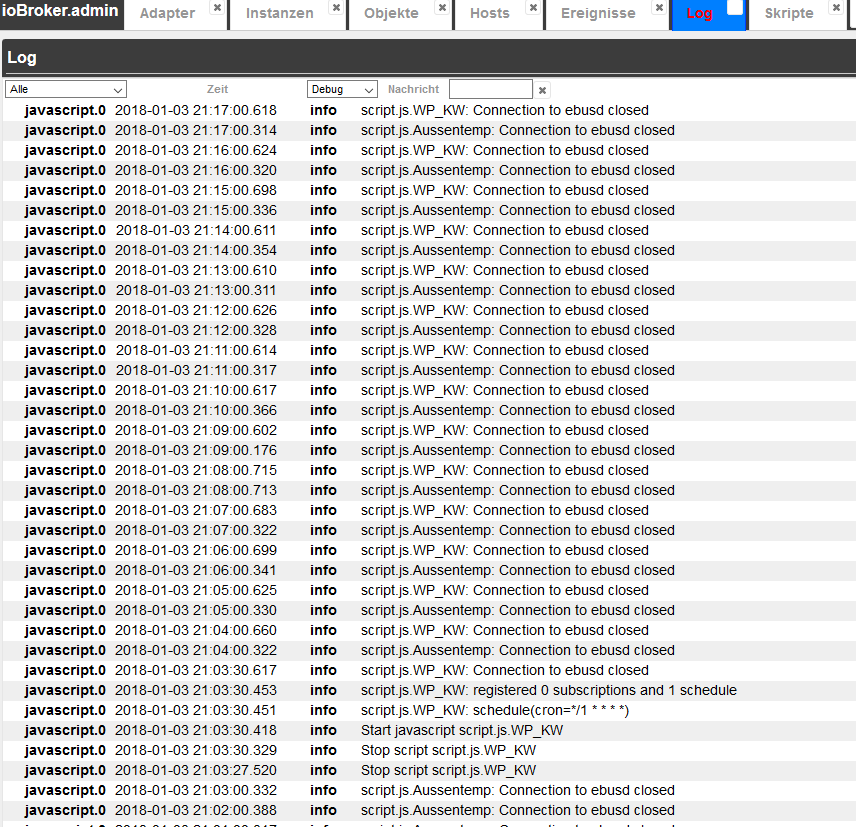The height and width of the screenshot is (827, 856).
Task: Click the Zeit column header
Action: (x=217, y=90)
